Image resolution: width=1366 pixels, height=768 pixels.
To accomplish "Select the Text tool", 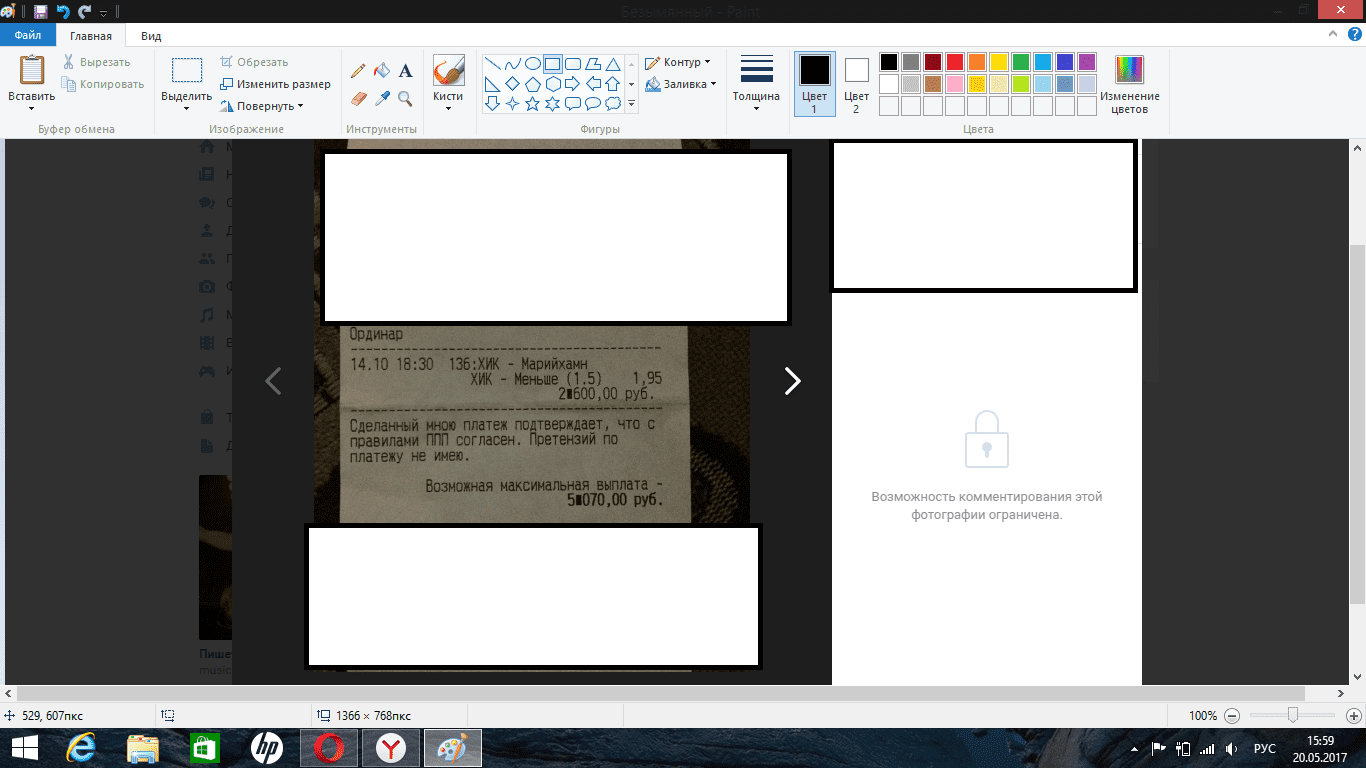I will tap(405, 71).
